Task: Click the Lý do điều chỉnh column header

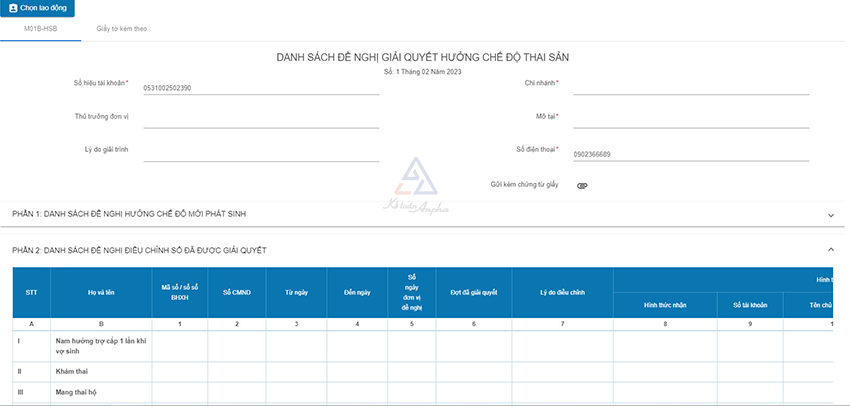Action: [561, 292]
